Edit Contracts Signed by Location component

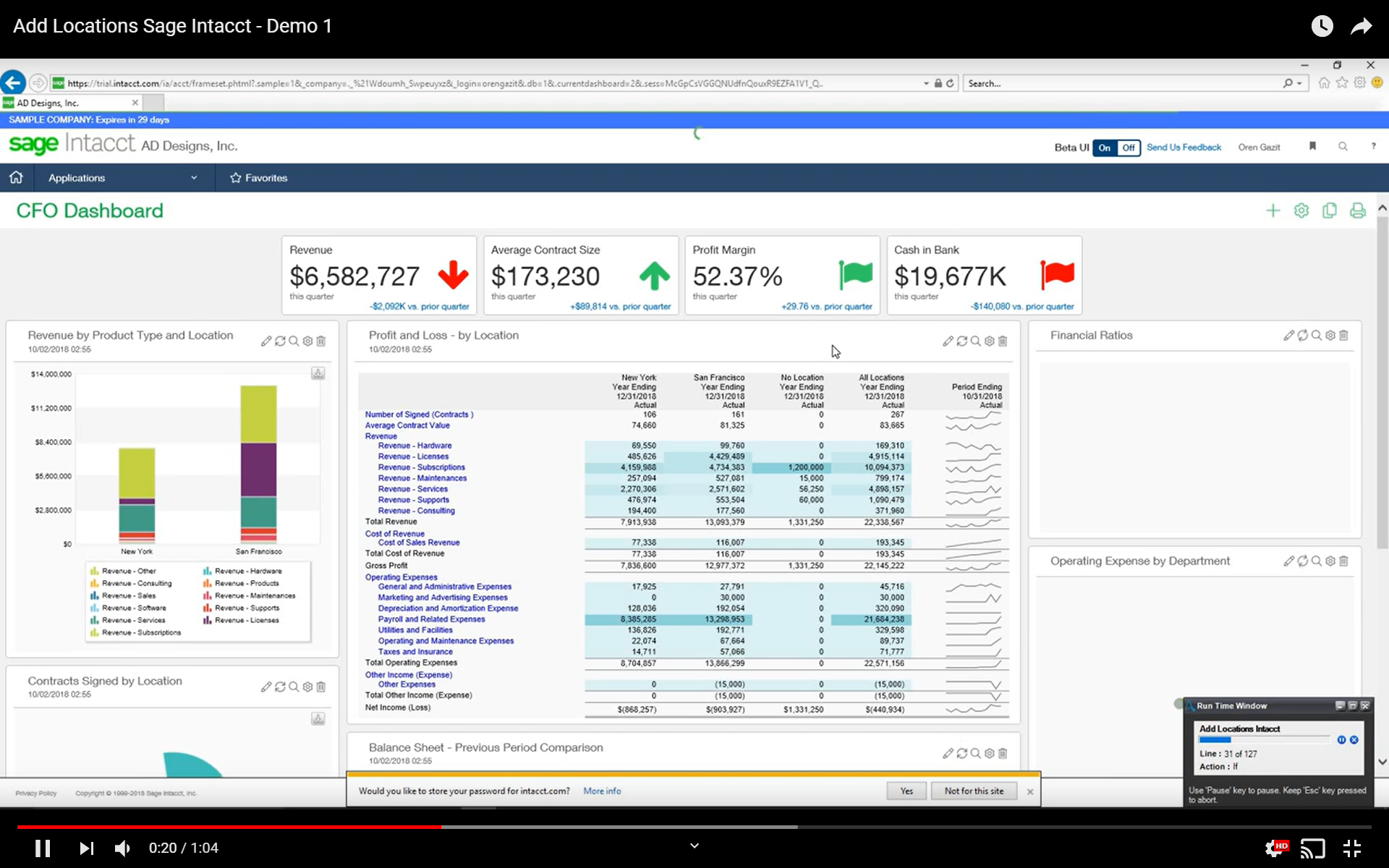click(x=266, y=687)
